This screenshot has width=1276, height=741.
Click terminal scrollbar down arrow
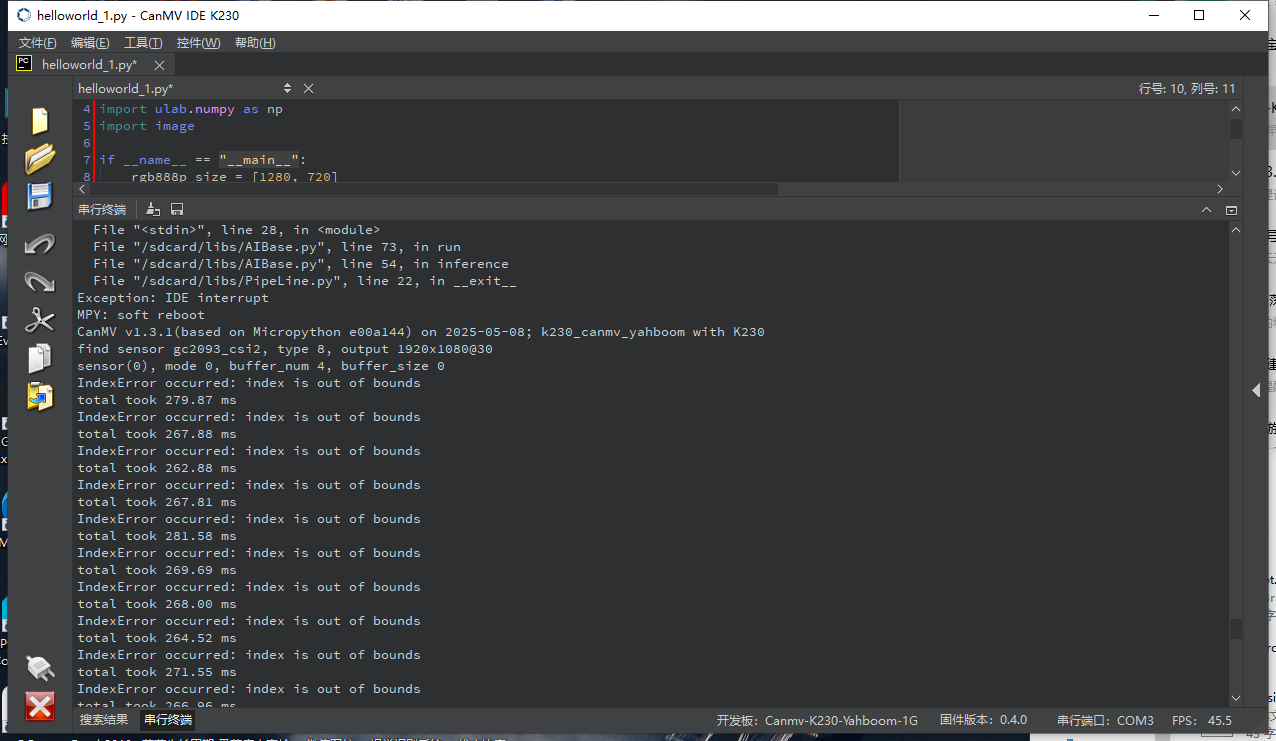point(1236,697)
